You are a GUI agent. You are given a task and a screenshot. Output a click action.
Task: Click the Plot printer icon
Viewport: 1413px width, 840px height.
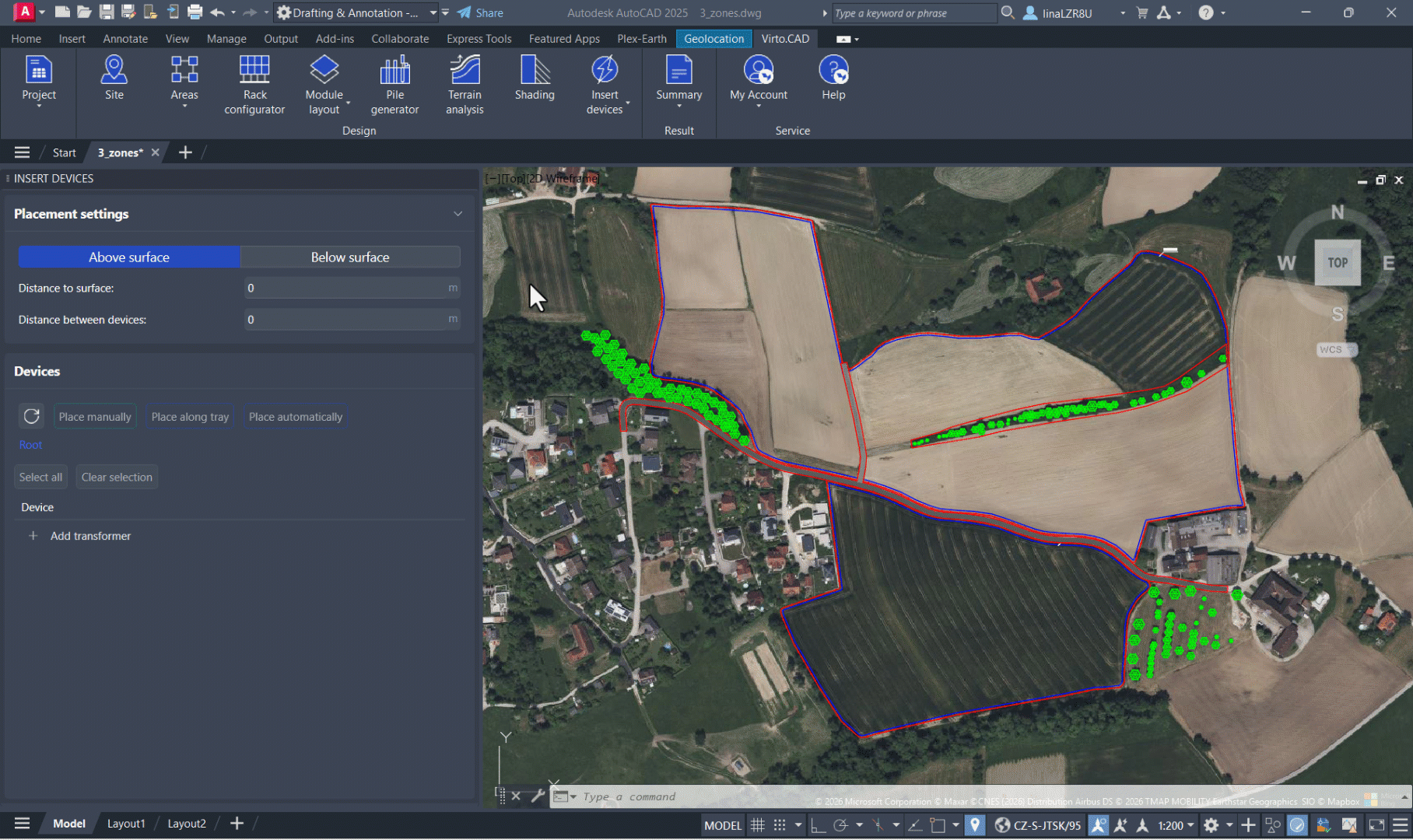195,12
